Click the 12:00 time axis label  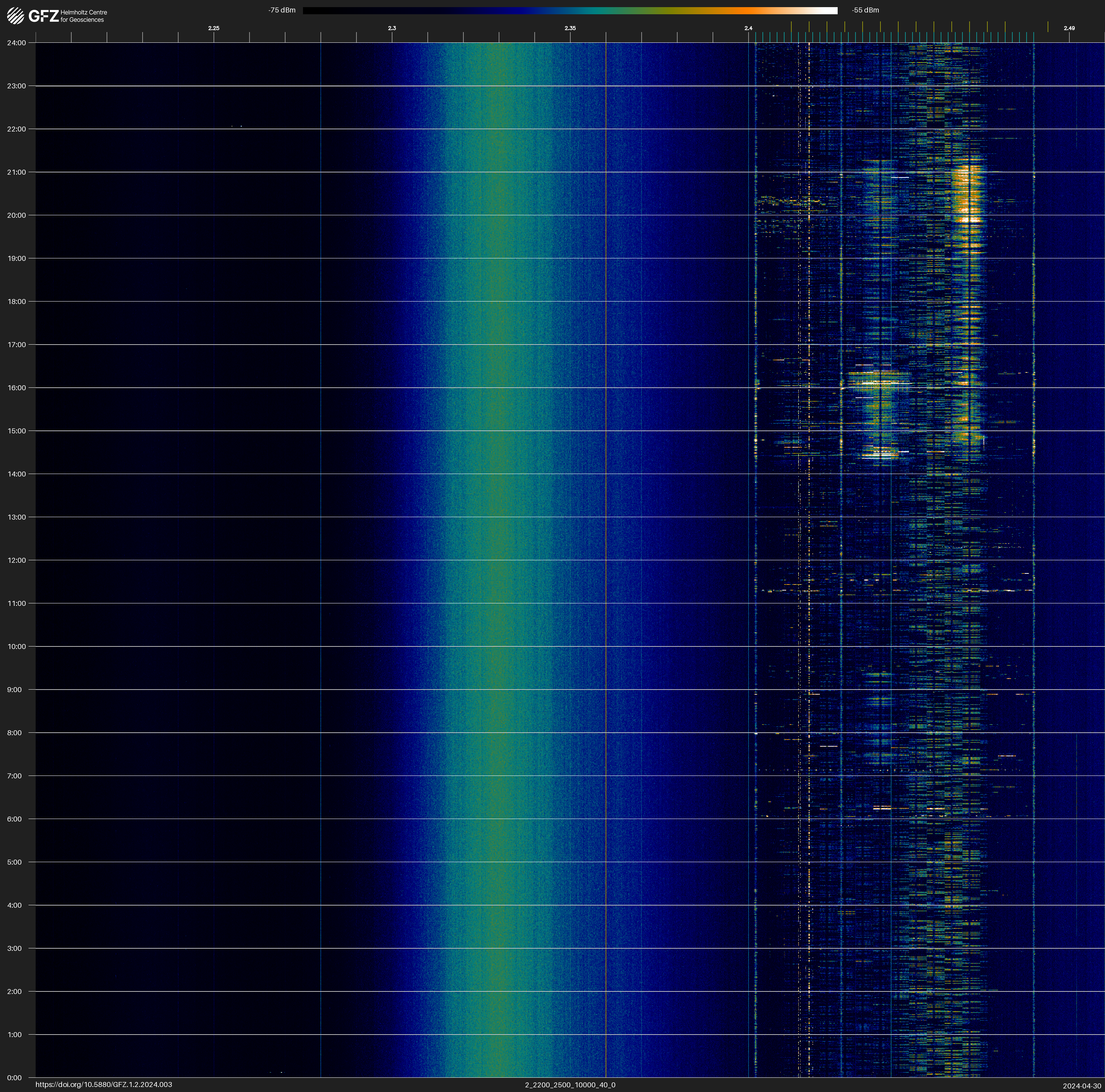(16, 560)
